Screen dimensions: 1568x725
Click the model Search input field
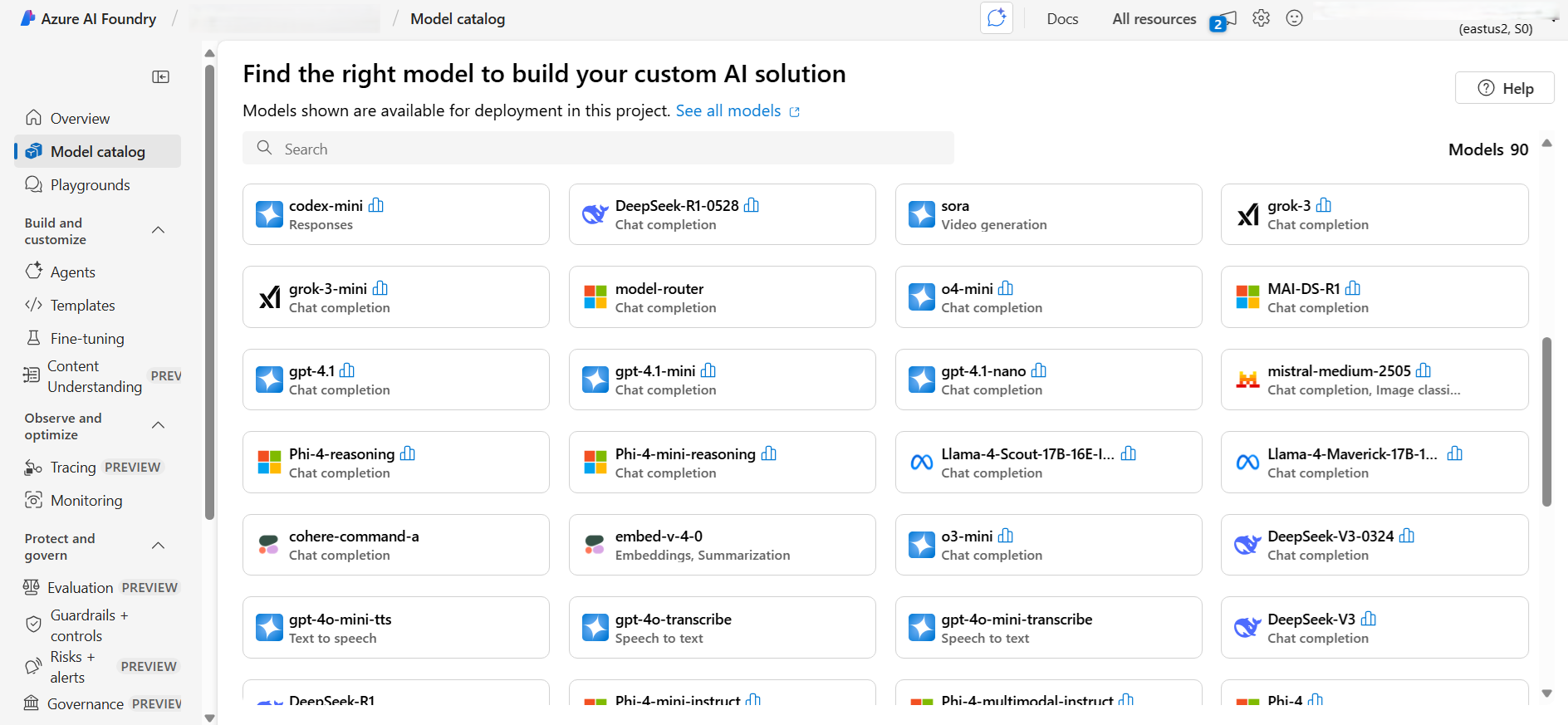[598, 149]
